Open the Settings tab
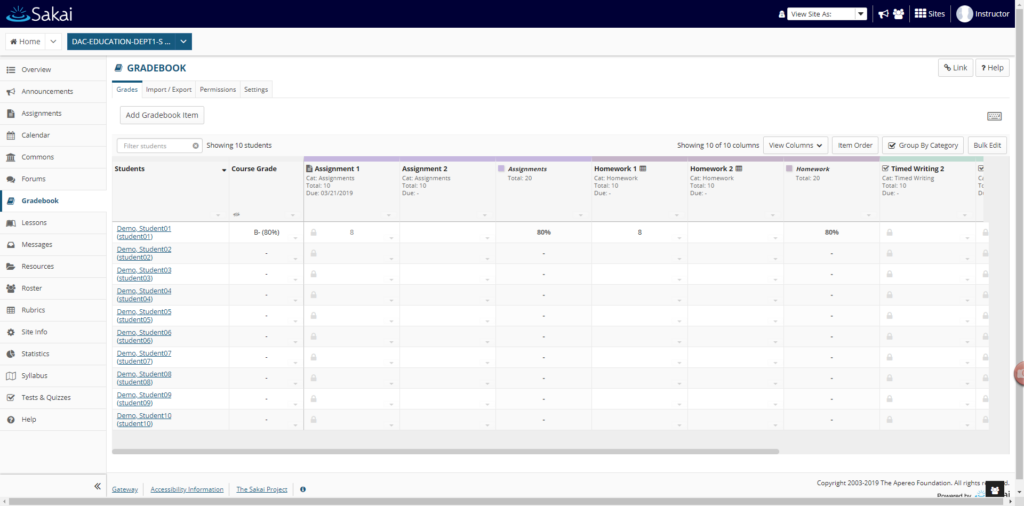Screen dimensions: 1024x506 (256, 89)
